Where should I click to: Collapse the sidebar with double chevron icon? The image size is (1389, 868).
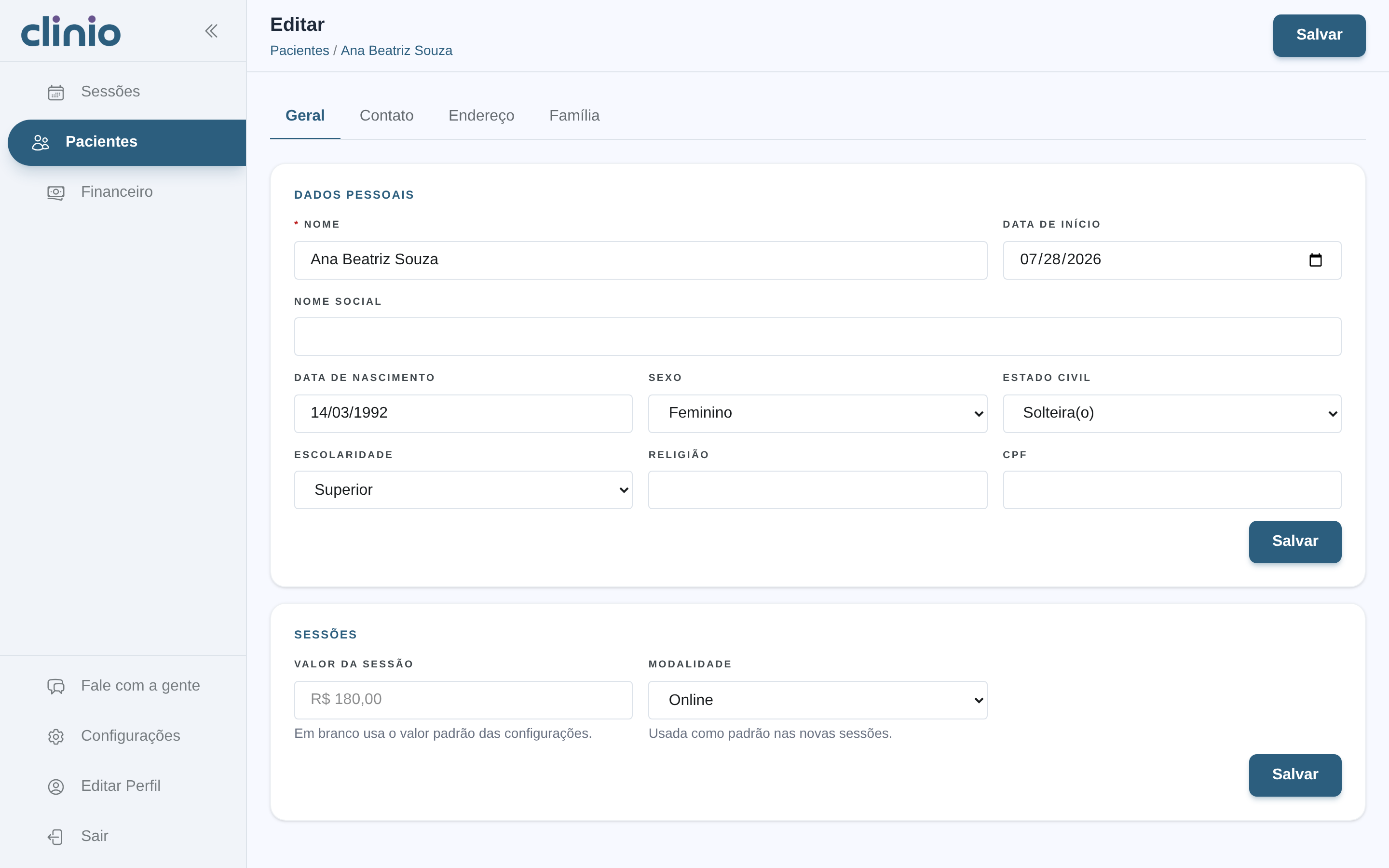click(211, 31)
